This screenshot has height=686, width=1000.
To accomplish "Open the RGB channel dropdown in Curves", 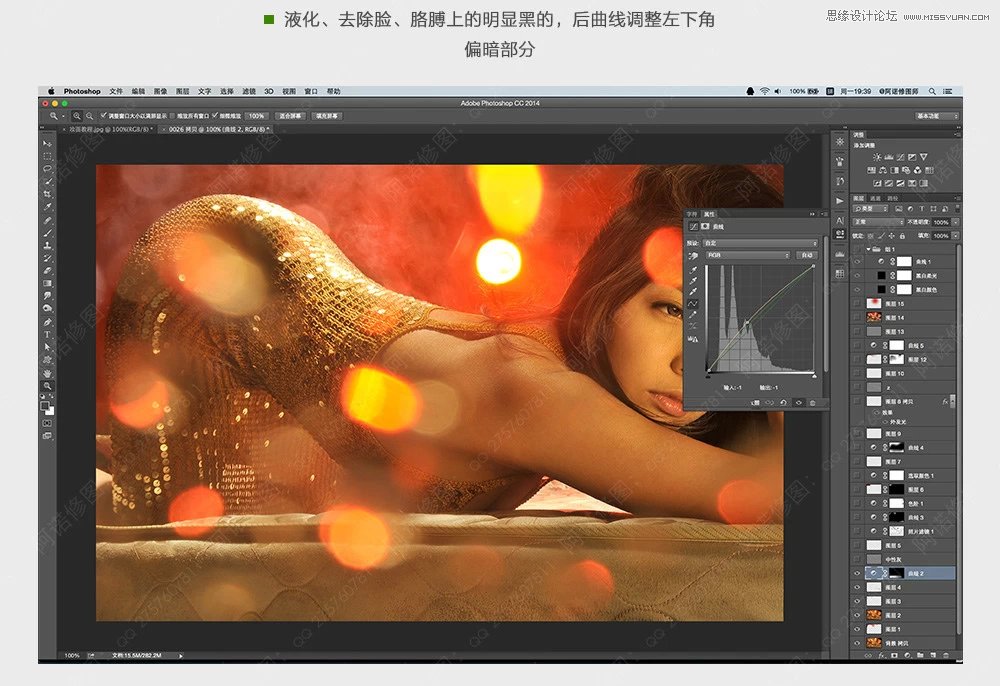I will [748, 256].
